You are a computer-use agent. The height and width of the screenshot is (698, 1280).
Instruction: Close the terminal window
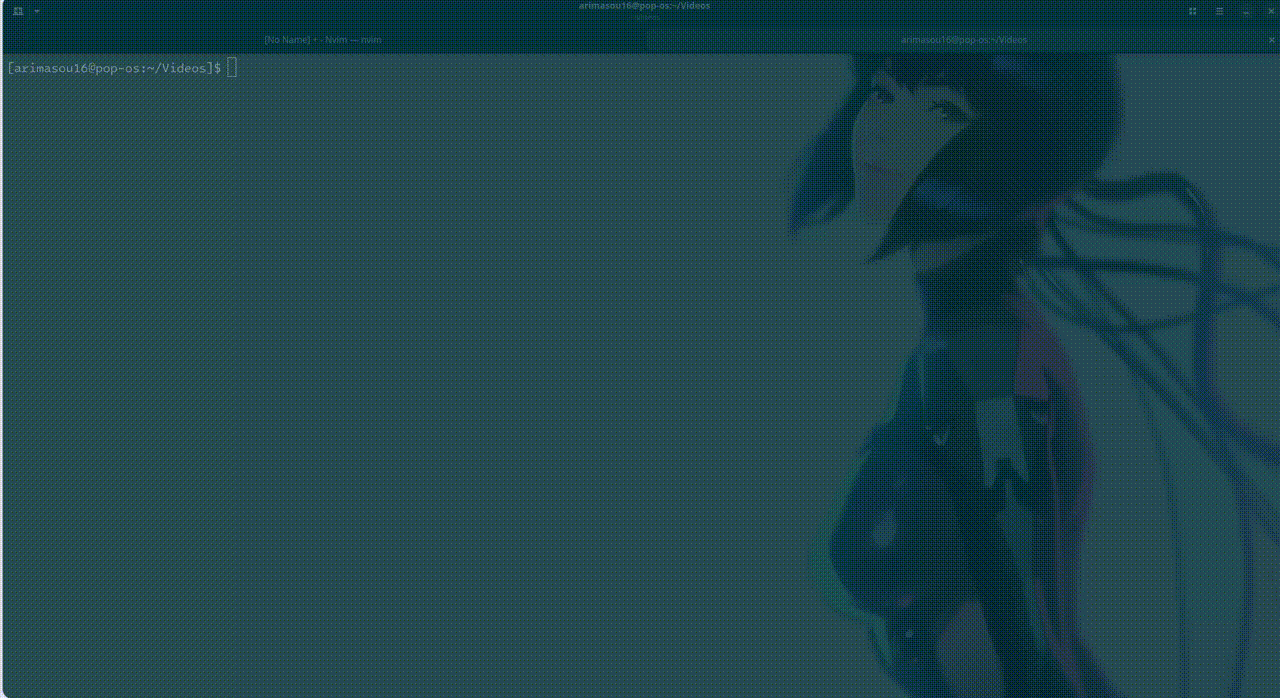point(1270,11)
